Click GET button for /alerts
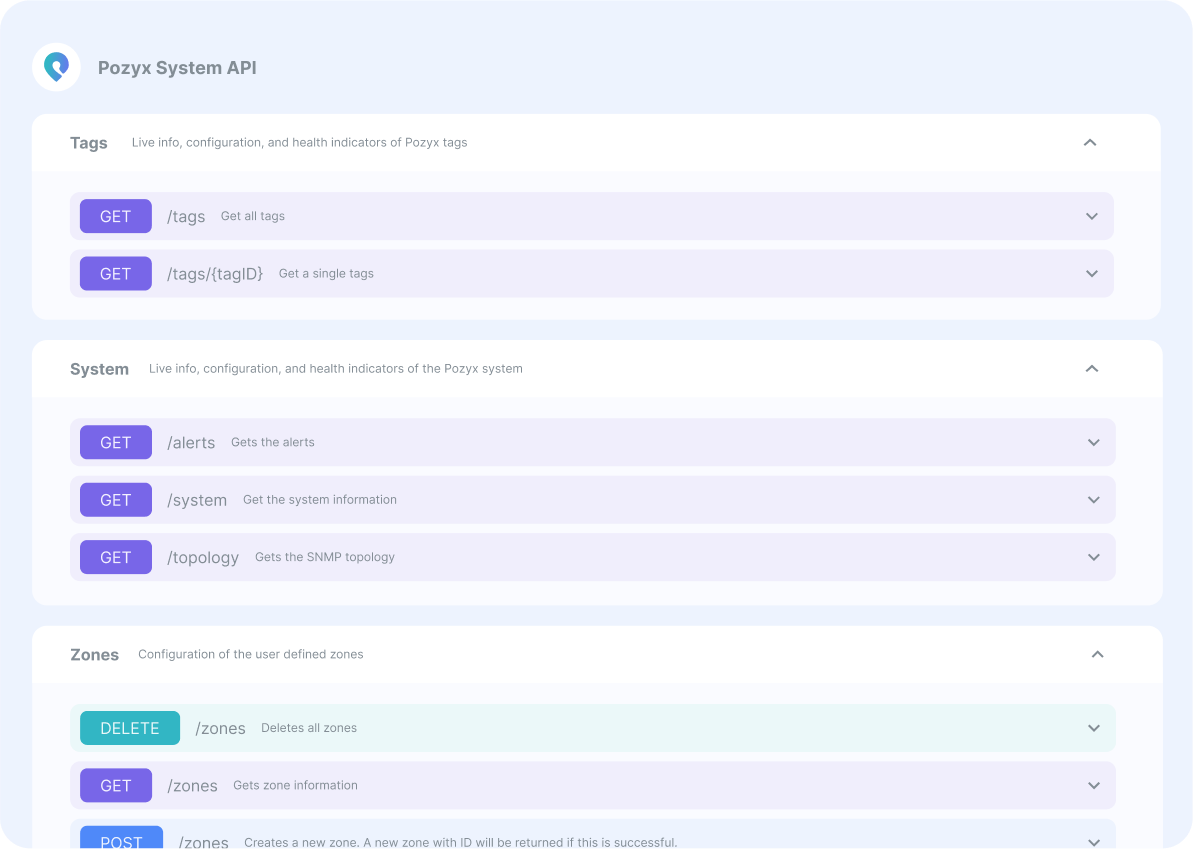Screen dimensions: 1193x849 116,443
